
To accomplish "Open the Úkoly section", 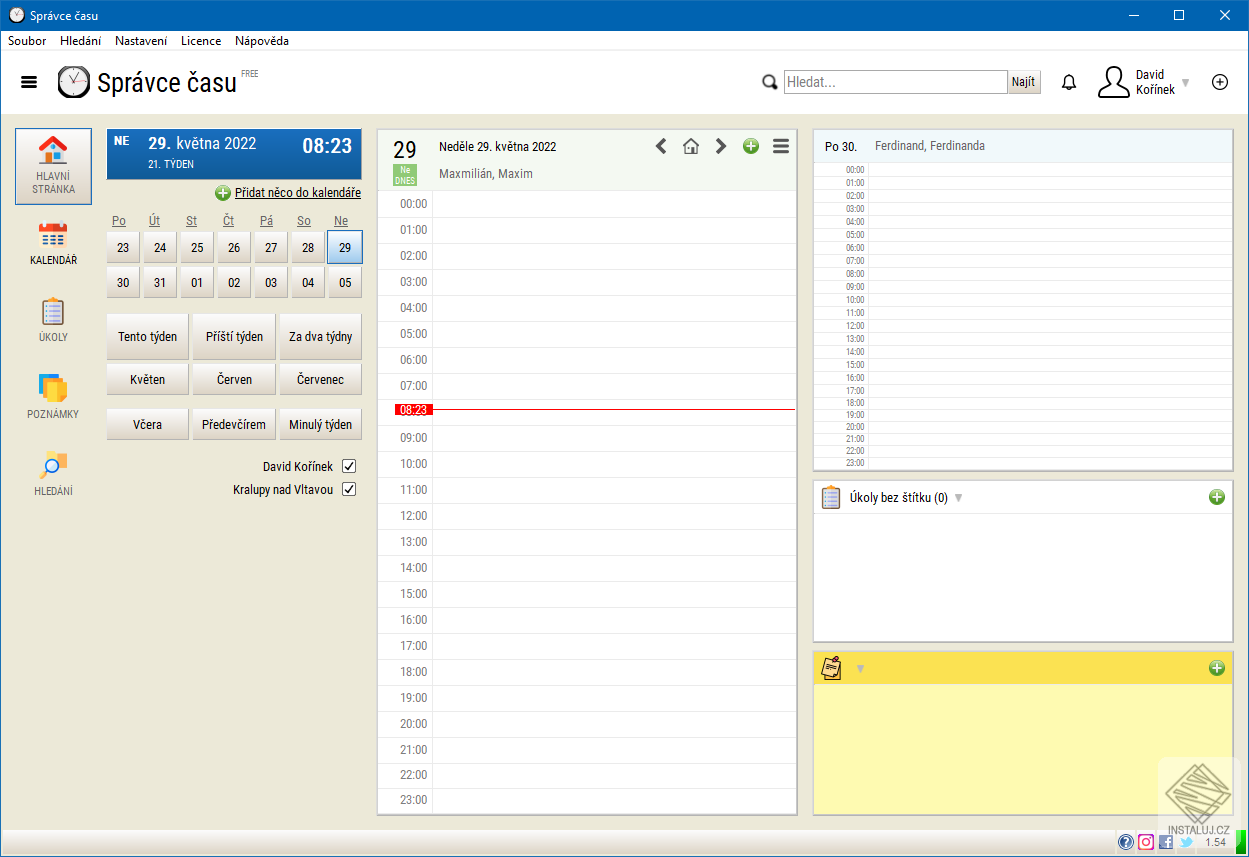I will 53,320.
